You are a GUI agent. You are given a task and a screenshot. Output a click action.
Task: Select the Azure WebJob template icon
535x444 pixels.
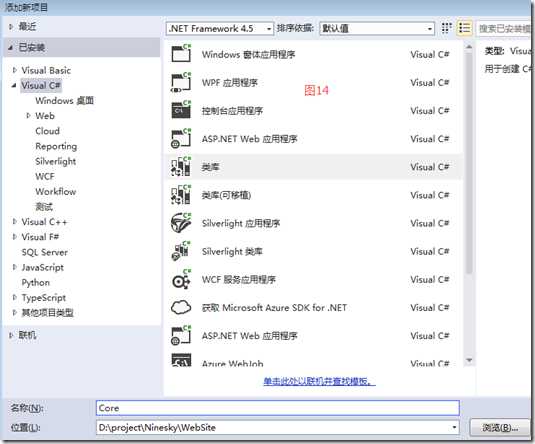181,360
